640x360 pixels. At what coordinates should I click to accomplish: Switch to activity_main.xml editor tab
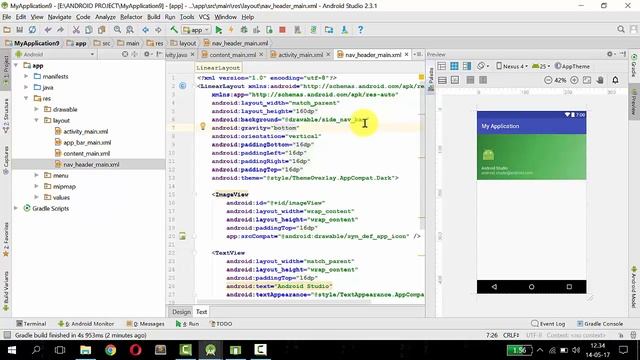point(300,54)
